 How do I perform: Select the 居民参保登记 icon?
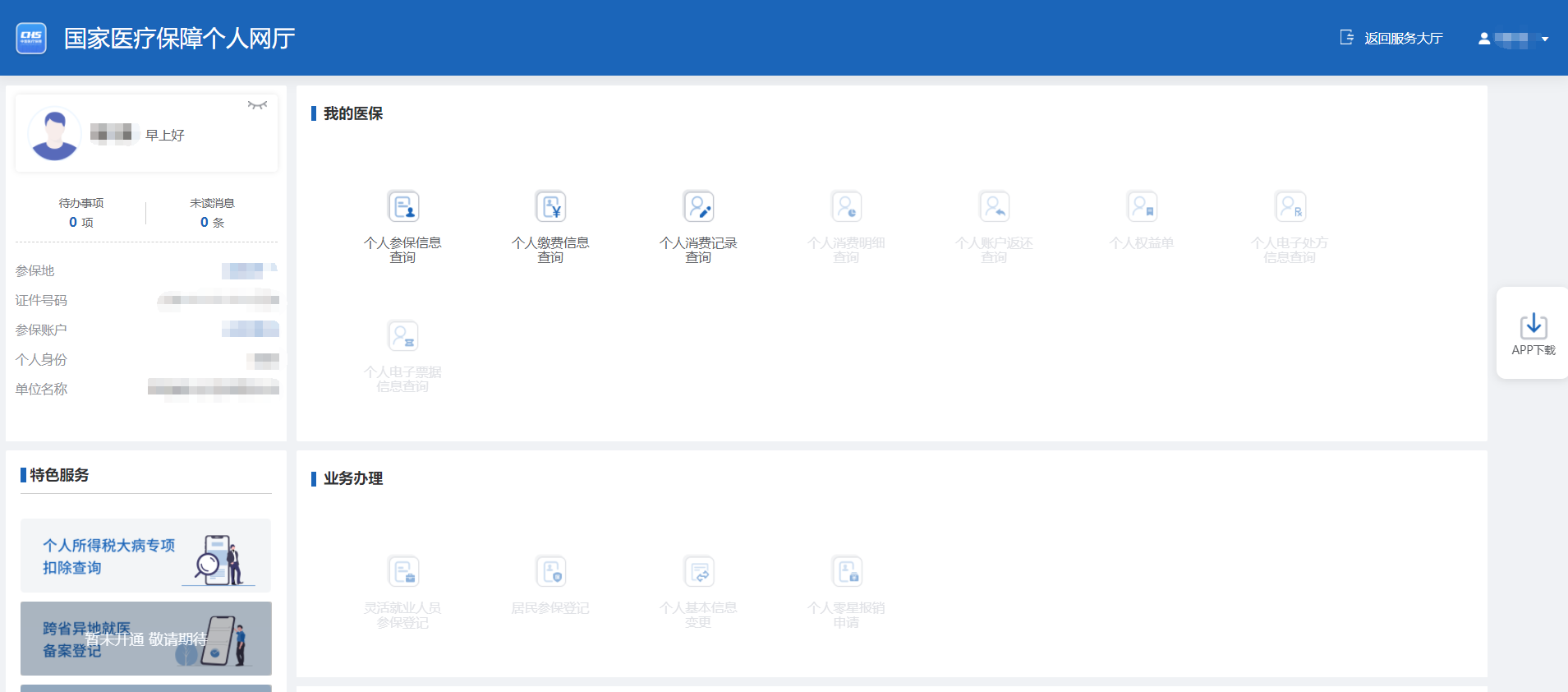click(550, 571)
